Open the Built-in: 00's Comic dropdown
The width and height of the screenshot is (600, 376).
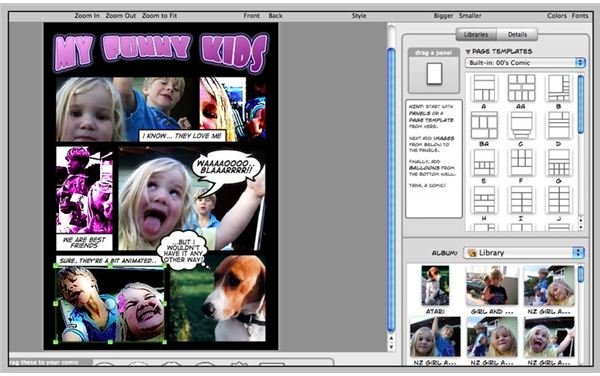pyautogui.click(x=525, y=62)
